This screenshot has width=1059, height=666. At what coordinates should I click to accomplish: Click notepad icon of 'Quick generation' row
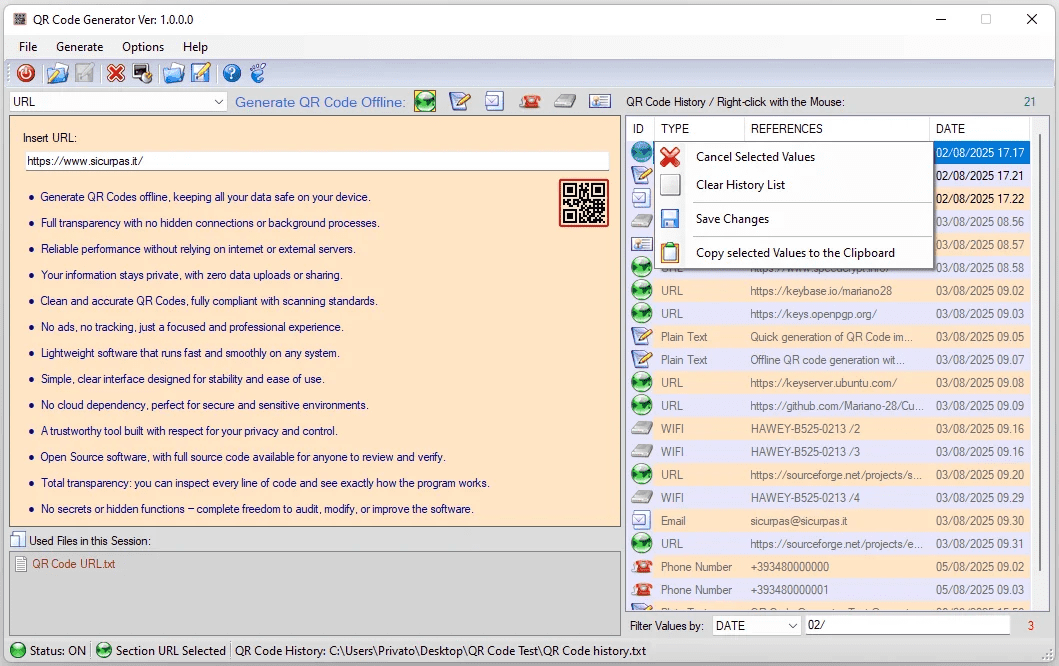641,336
